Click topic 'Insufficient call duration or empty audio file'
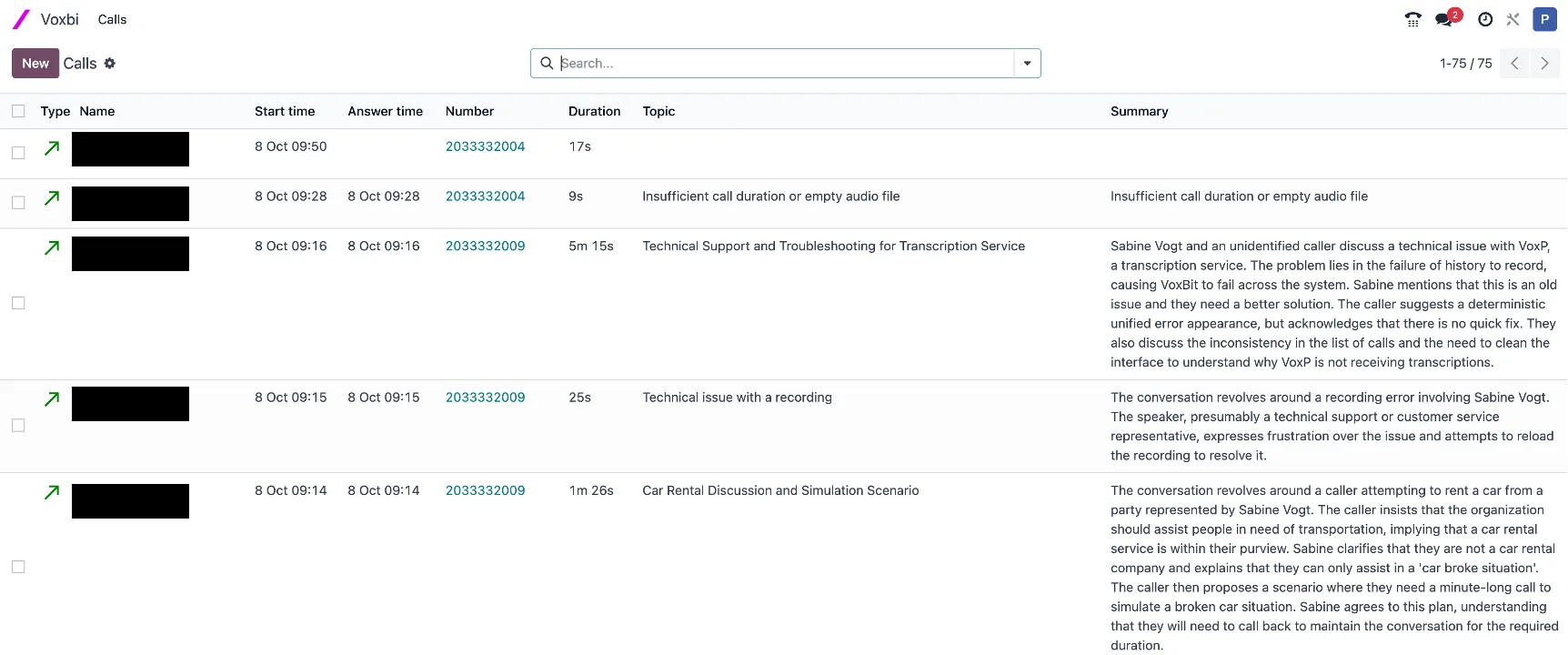The image size is (1568, 655). pos(770,196)
